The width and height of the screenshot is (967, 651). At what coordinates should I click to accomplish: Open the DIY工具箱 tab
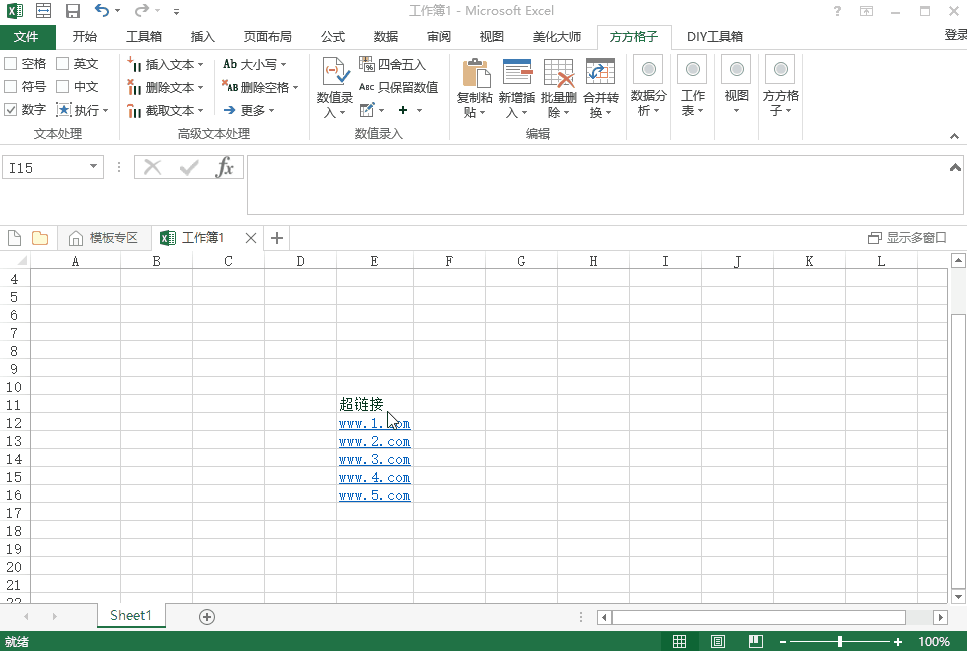click(715, 37)
